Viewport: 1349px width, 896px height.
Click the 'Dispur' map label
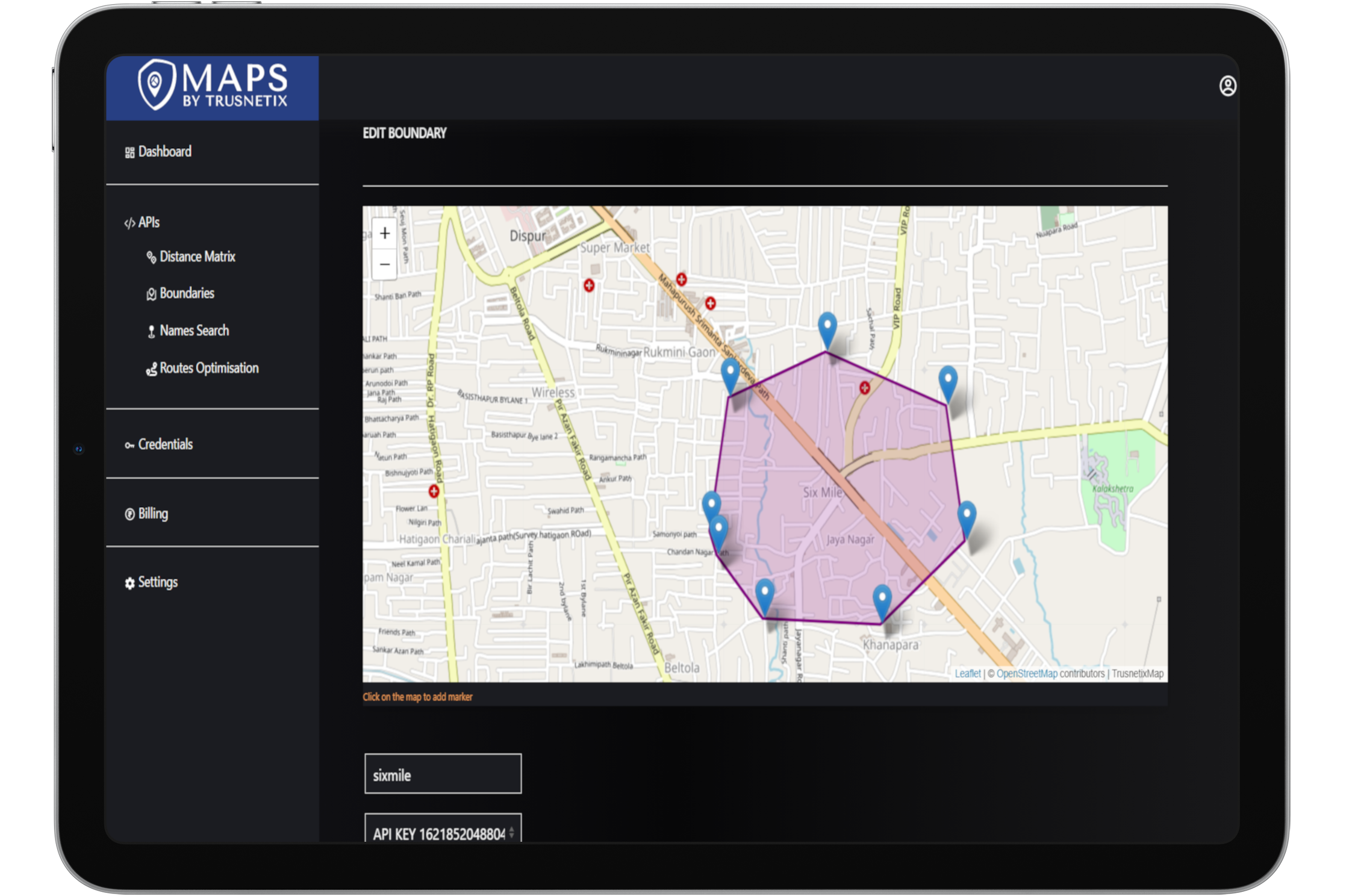pos(528,236)
